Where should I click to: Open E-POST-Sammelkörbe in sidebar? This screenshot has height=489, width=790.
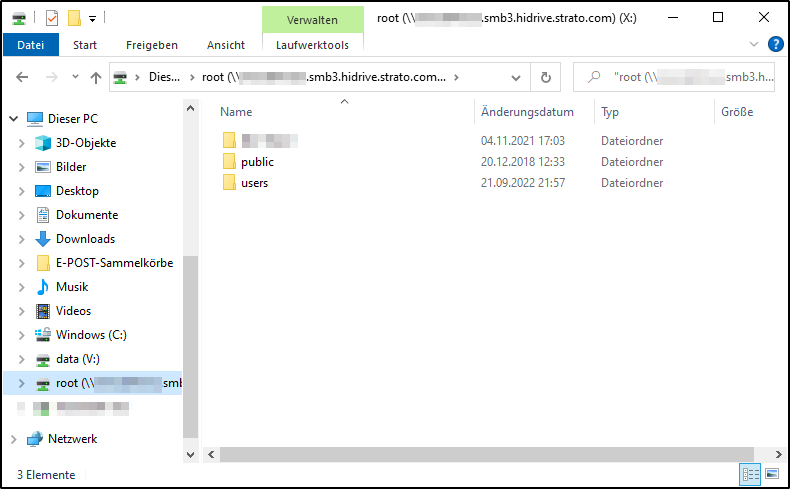(114, 263)
